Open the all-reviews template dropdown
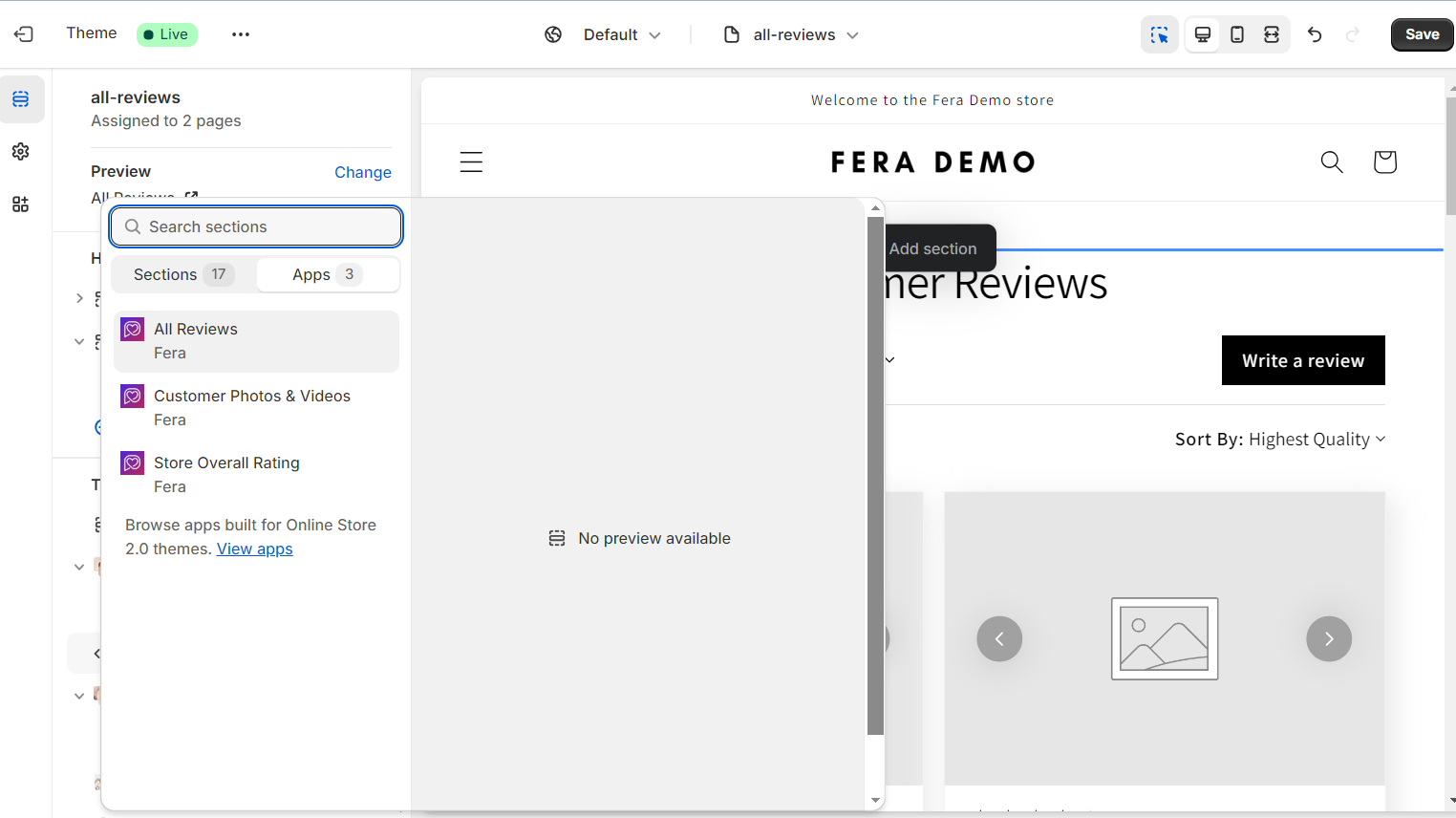The image size is (1456, 818). 805,34
